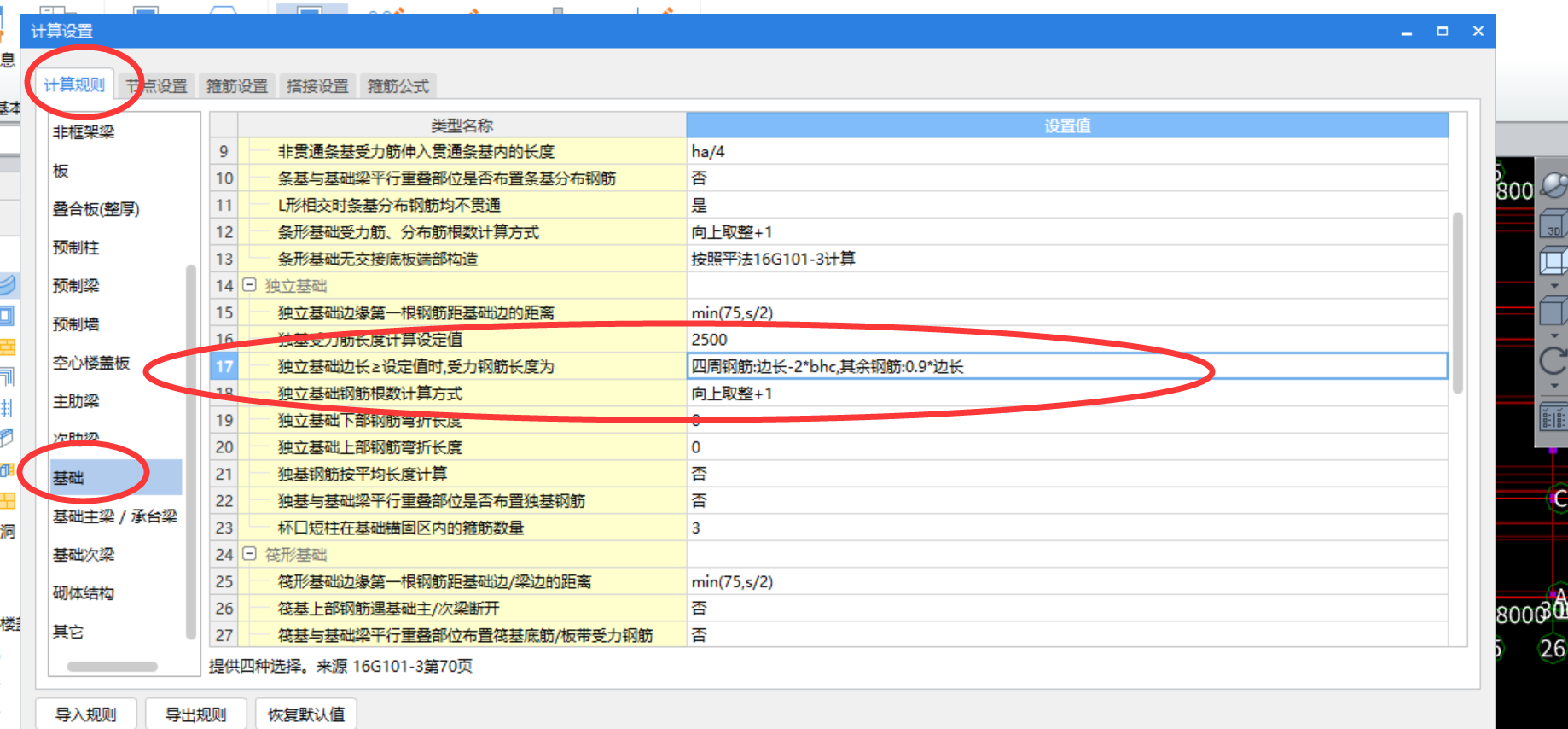This screenshot has width=1568, height=729.
Task: Select 非框架梁 in the category list
Action: coord(84,132)
